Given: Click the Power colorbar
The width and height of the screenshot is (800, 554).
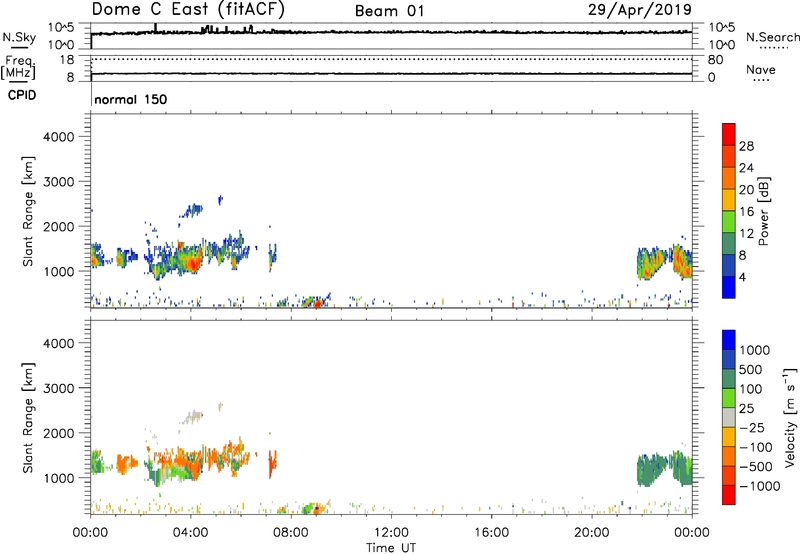Looking at the screenshot, I should click(x=729, y=211).
